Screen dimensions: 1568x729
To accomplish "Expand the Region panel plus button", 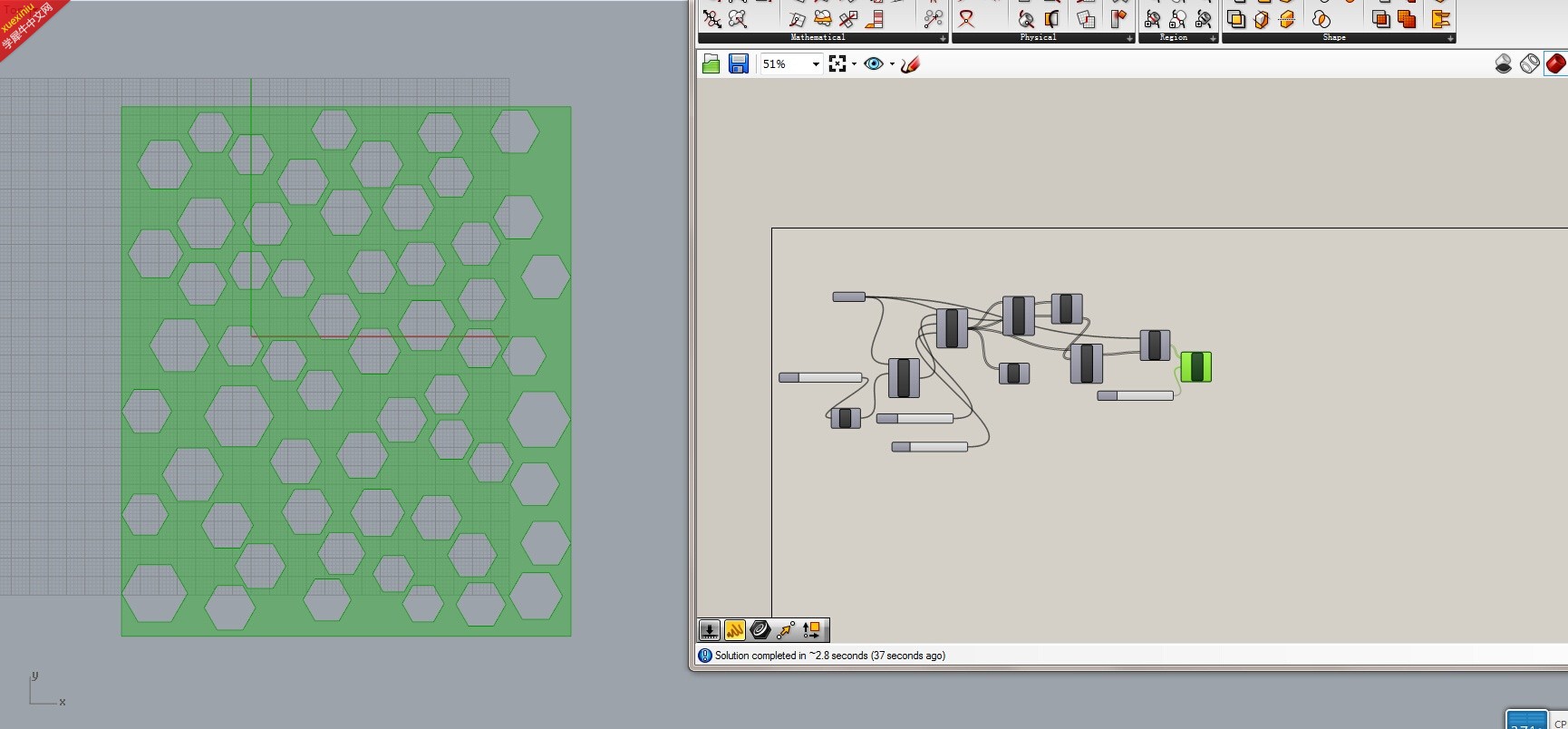I will point(1213,38).
